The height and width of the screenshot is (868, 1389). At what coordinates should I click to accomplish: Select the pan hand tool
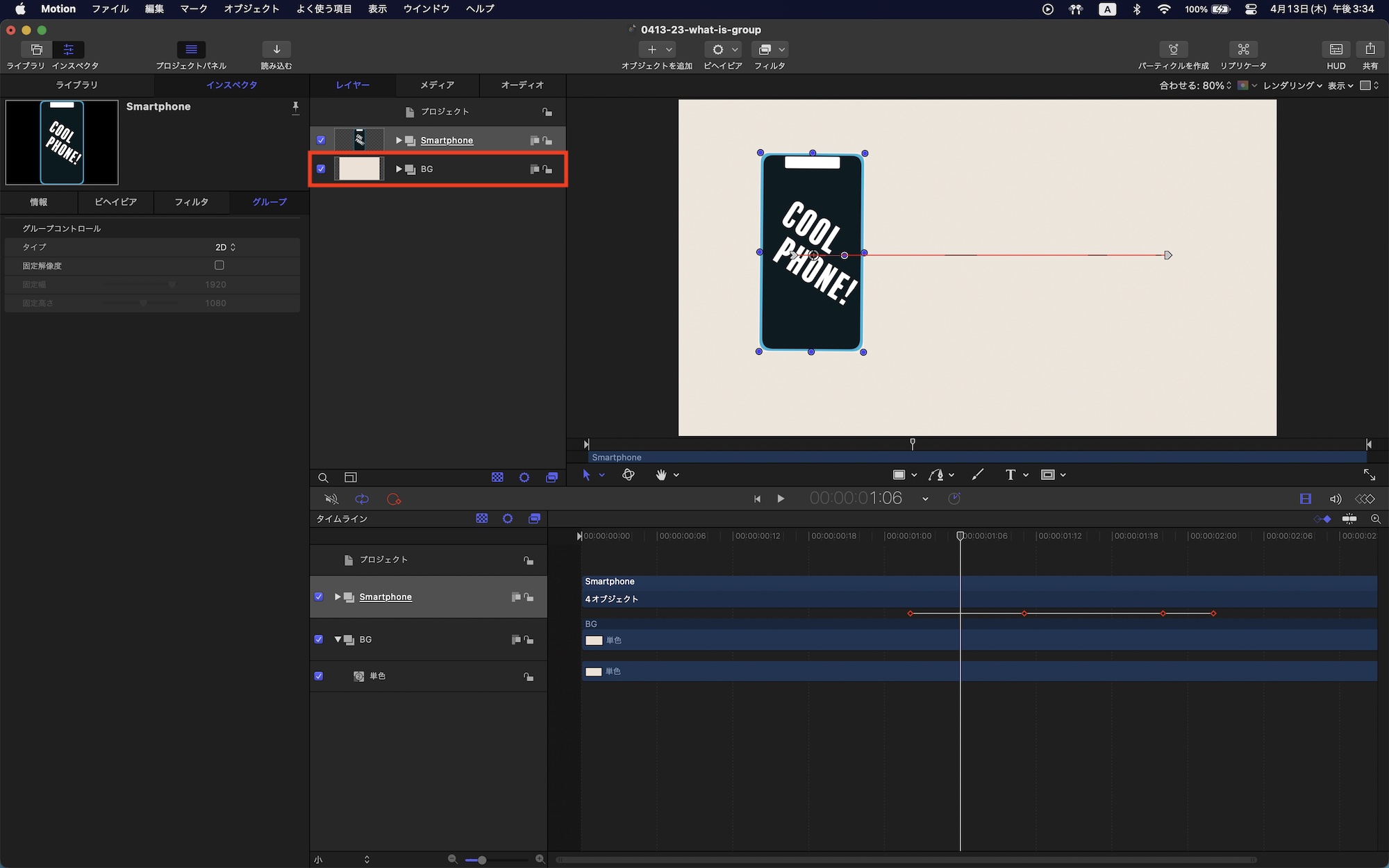[x=661, y=475]
